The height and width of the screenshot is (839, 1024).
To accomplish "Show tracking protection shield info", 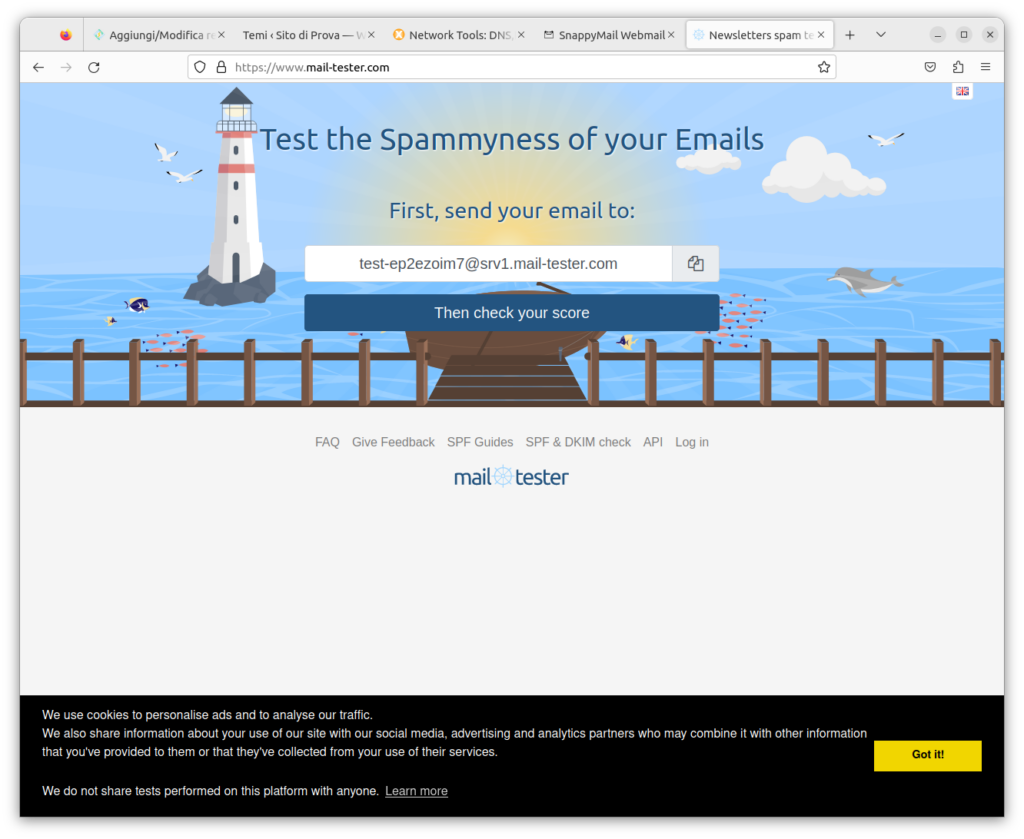I will click(x=200, y=67).
